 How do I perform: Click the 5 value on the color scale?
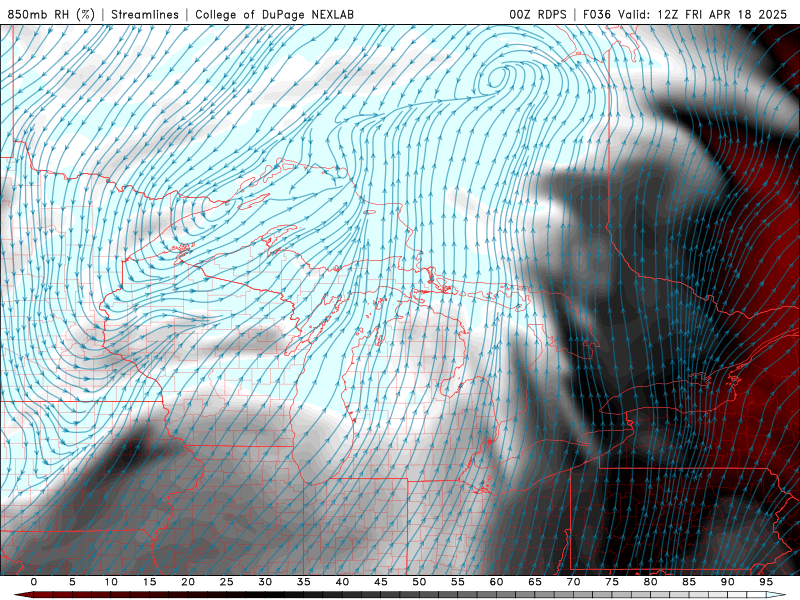coord(72,582)
